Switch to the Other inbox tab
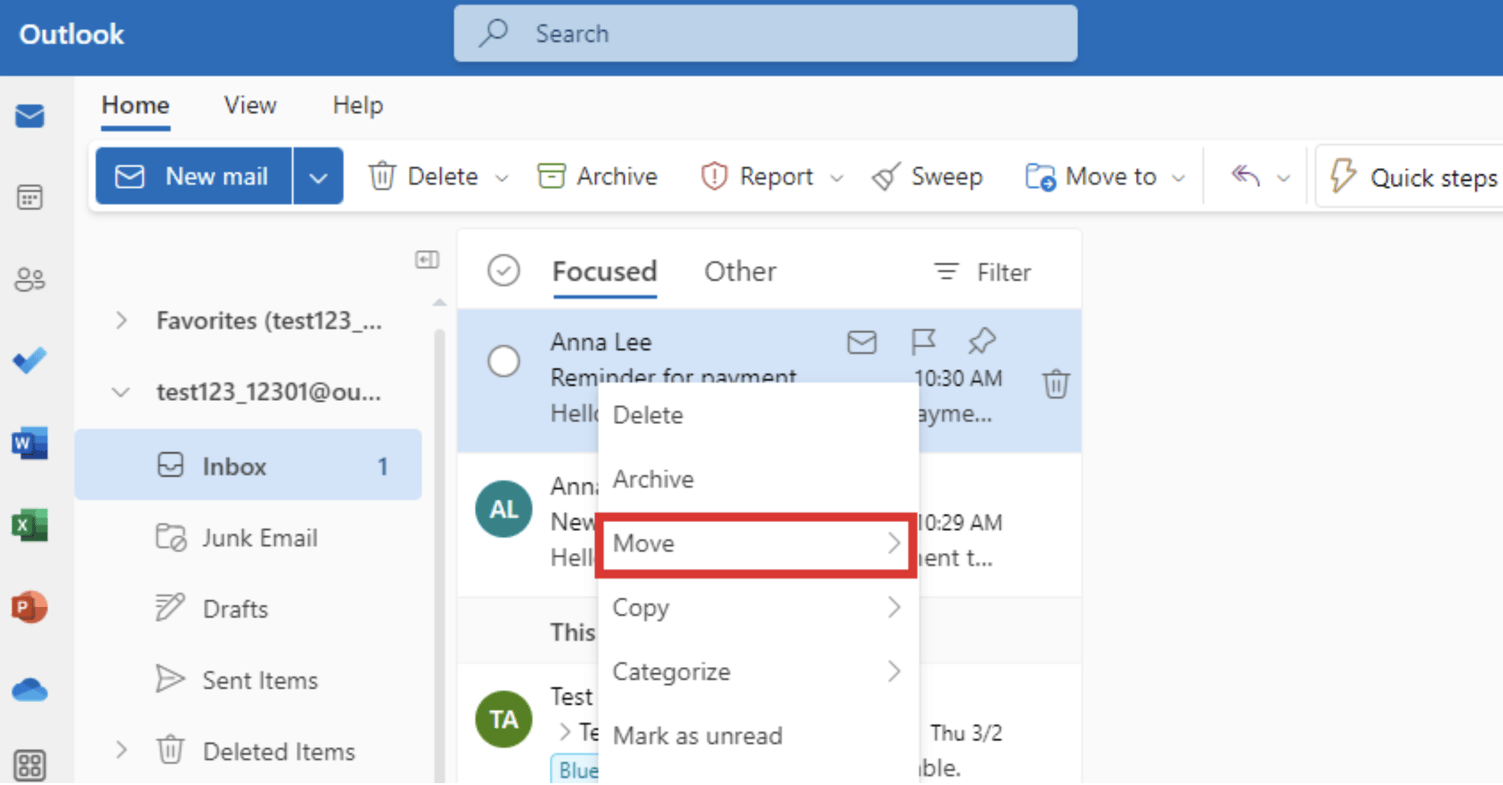The width and height of the screenshot is (1503, 785). (739, 271)
